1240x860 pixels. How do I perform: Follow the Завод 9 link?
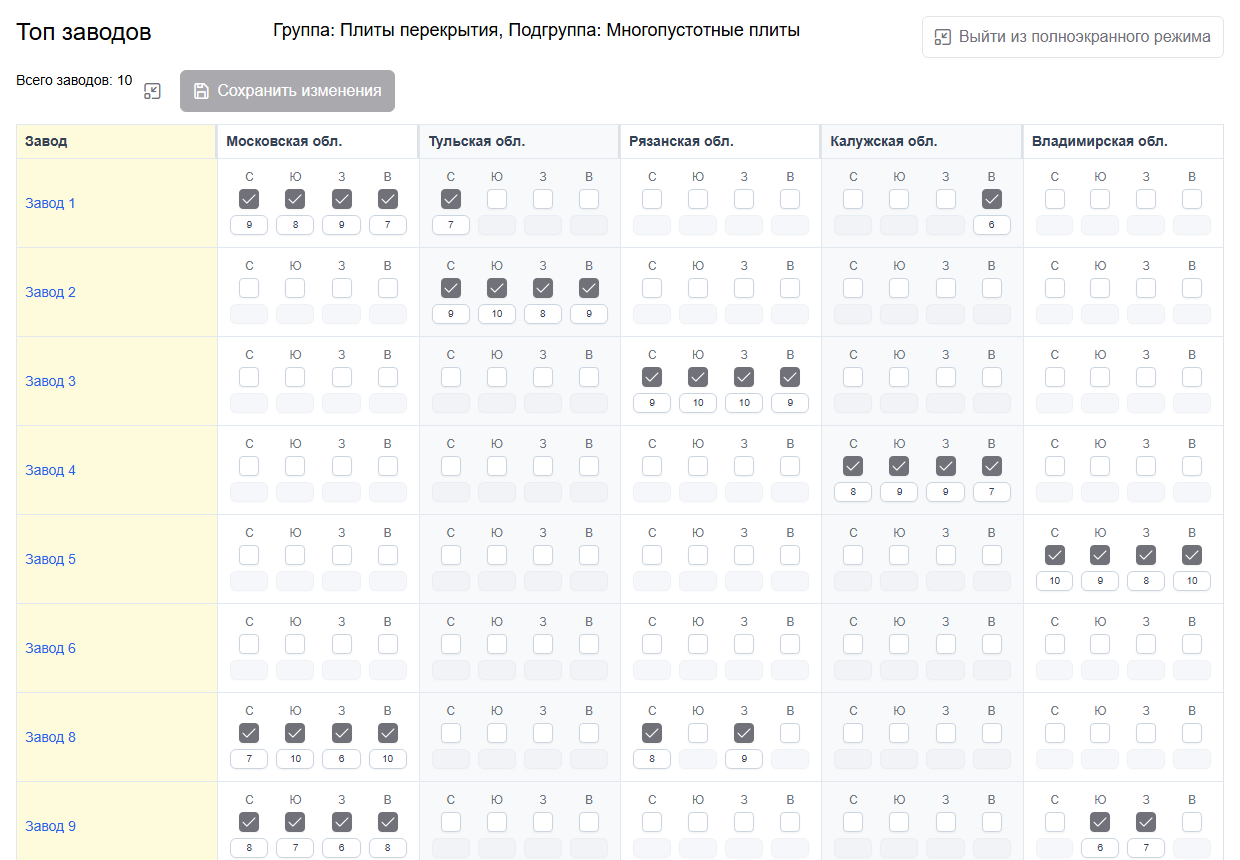pos(50,826)
